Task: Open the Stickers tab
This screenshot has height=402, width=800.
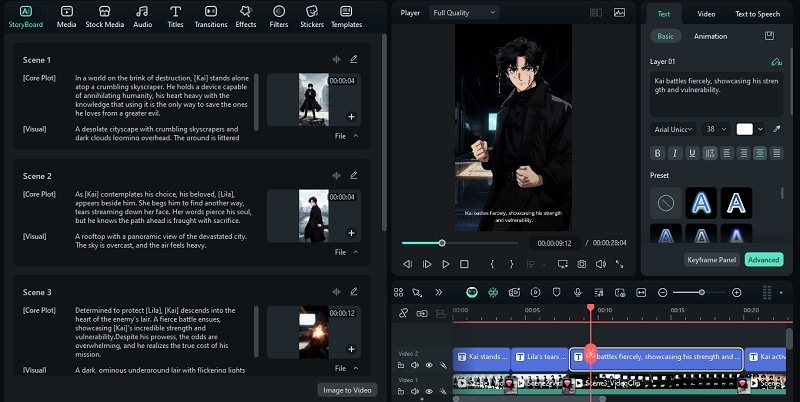Action: click(312, 17)
